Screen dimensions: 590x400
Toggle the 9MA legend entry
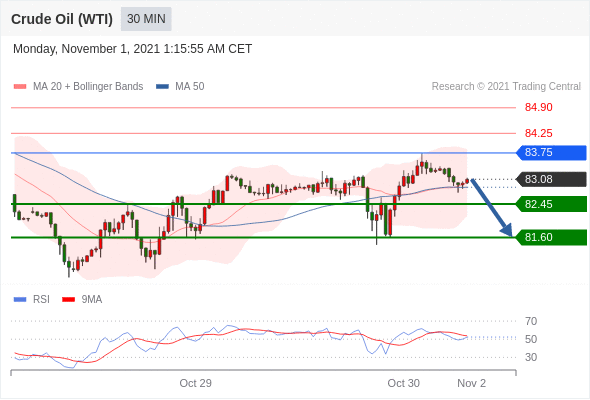(x=82, y=300)
